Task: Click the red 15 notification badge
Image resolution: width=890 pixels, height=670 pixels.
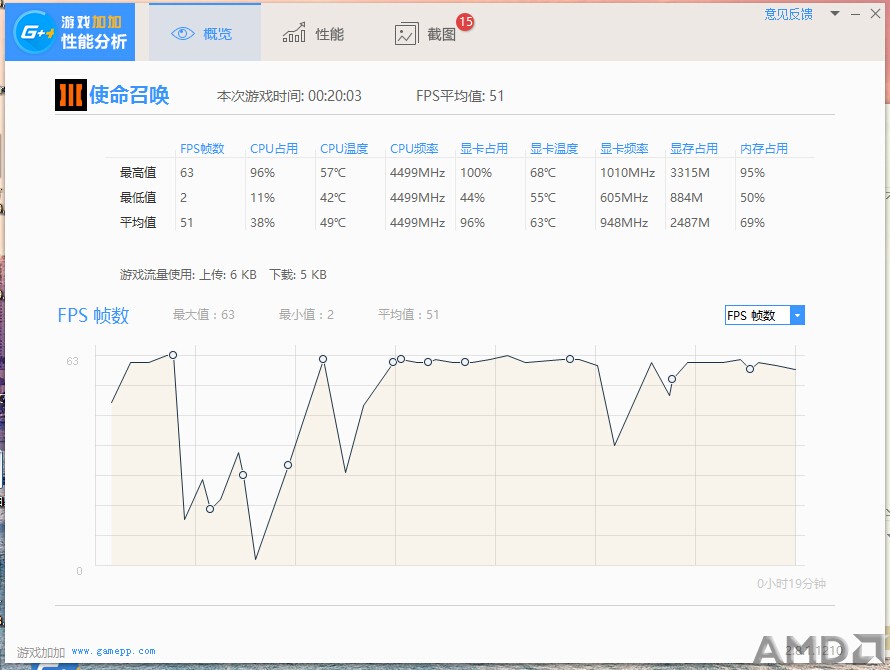Action: (x=465, y=22)
